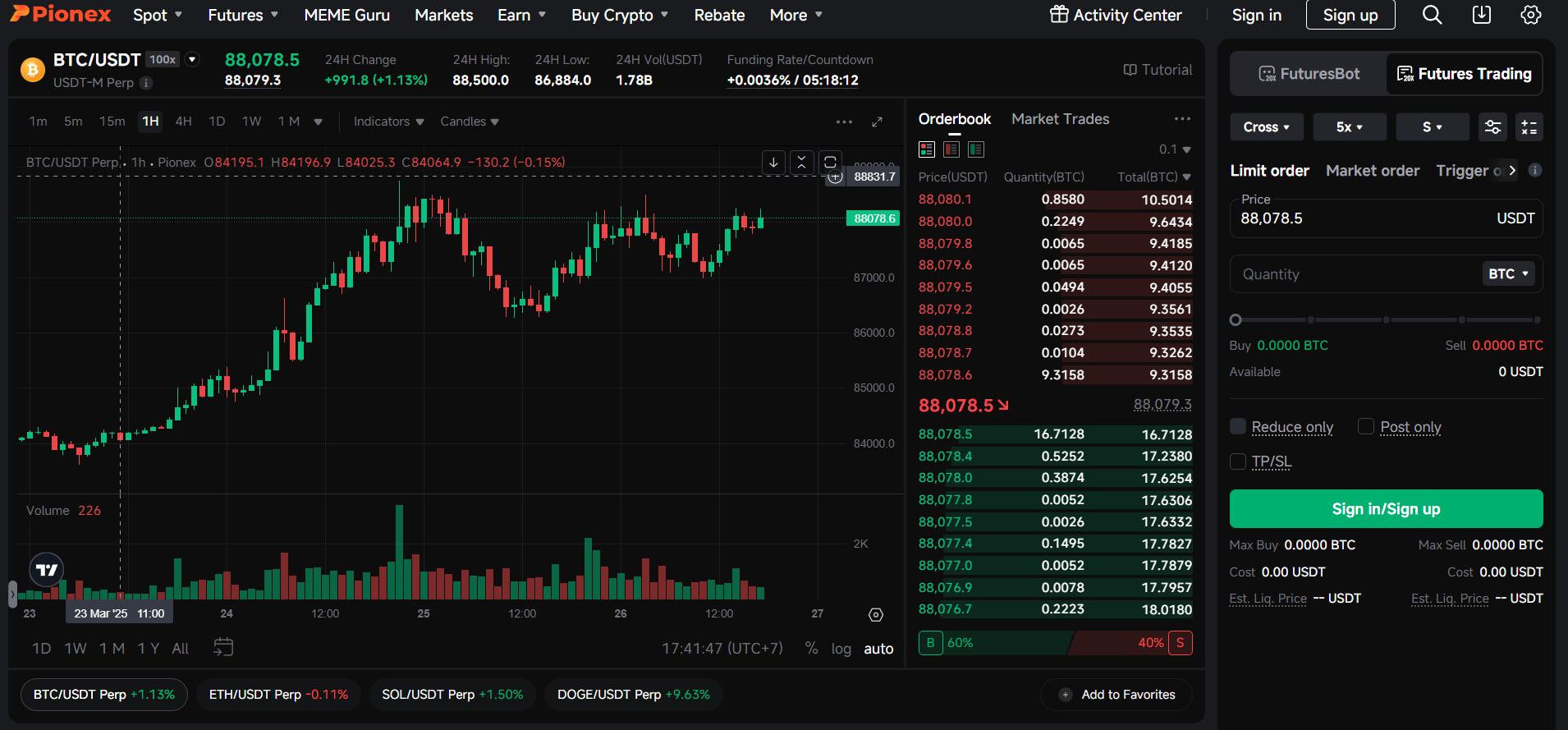Switch to the FuturesBot tab

click(x=1309, y=74)
